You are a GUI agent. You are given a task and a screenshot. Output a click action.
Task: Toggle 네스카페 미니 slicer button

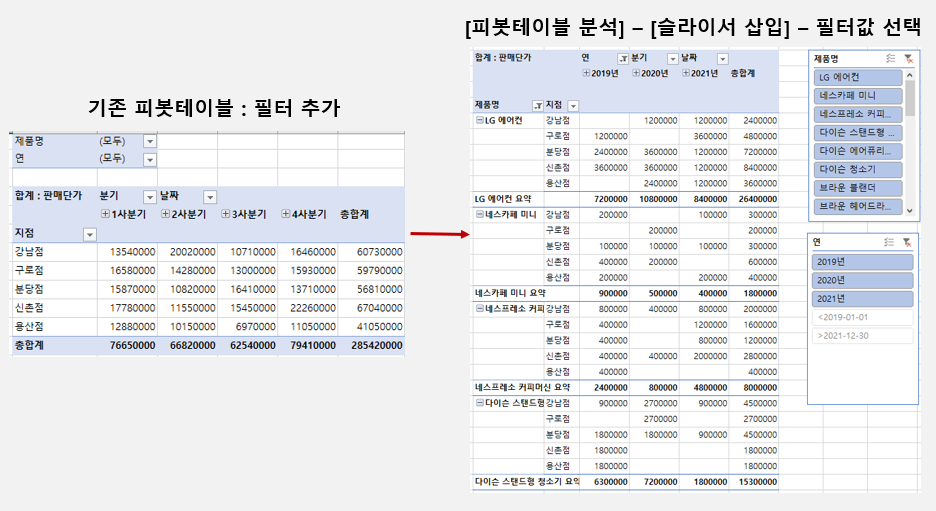tap(858, 96)
